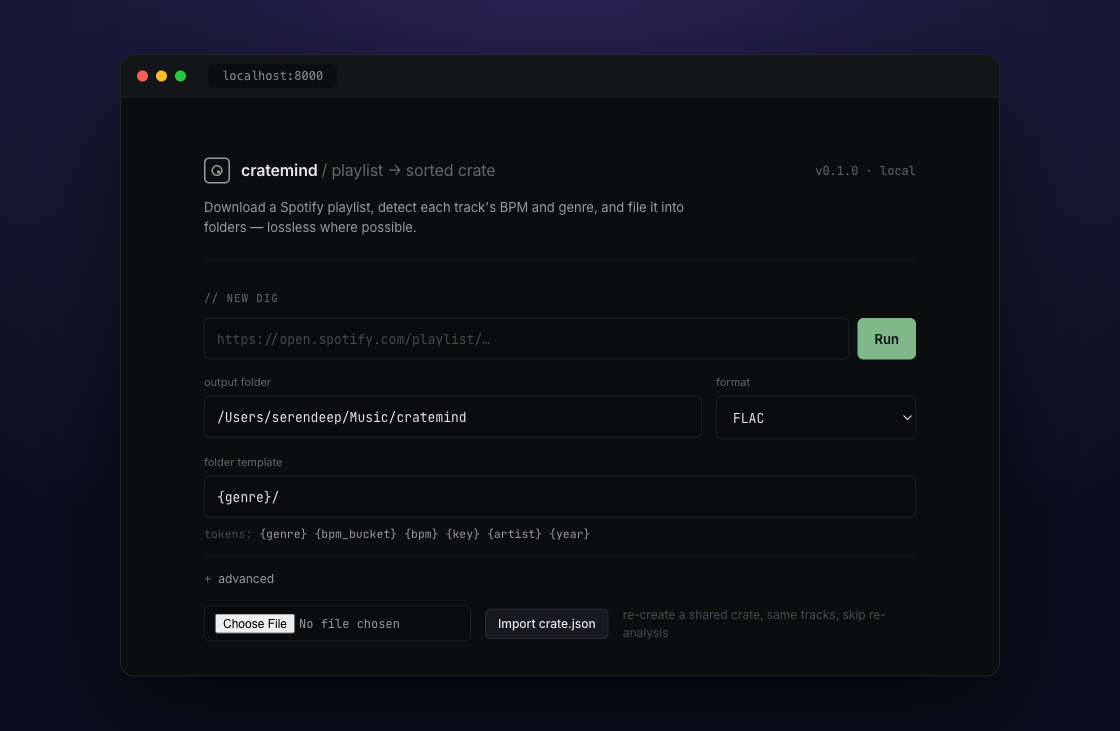Start the dig with Run button

(886, 339)
